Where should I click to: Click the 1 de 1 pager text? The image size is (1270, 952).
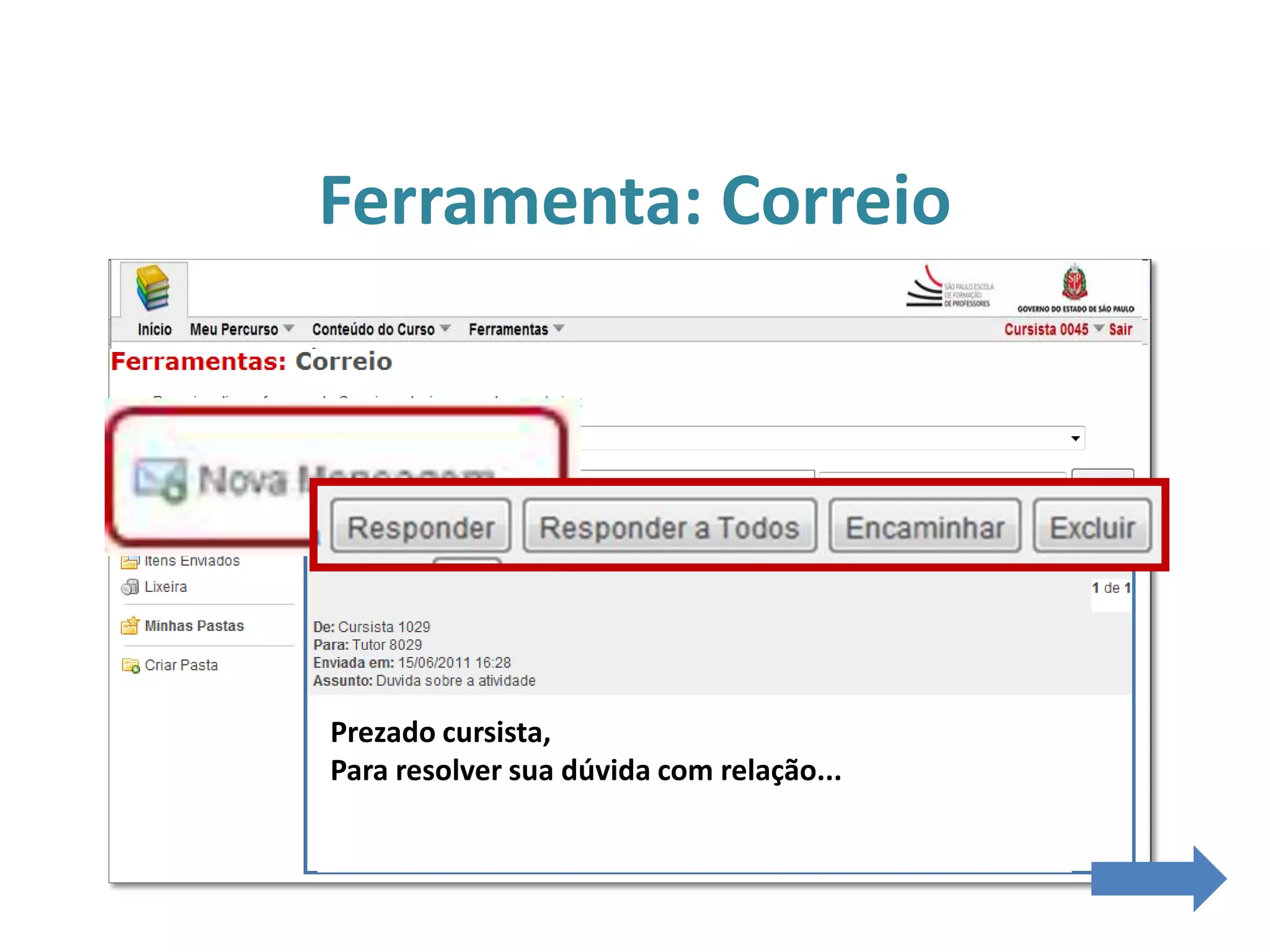(x=1111, y=588)
